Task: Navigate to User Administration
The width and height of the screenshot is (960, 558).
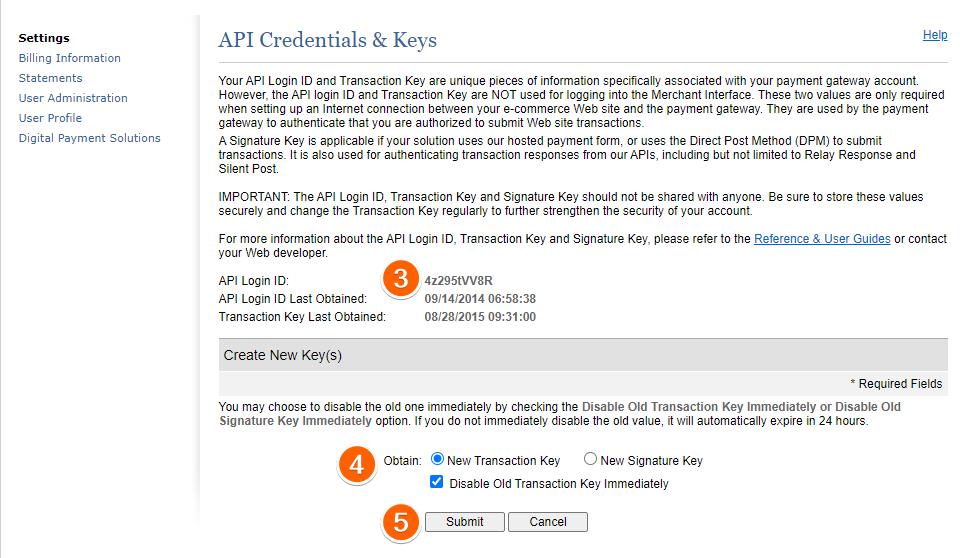Action: (73, 98)
